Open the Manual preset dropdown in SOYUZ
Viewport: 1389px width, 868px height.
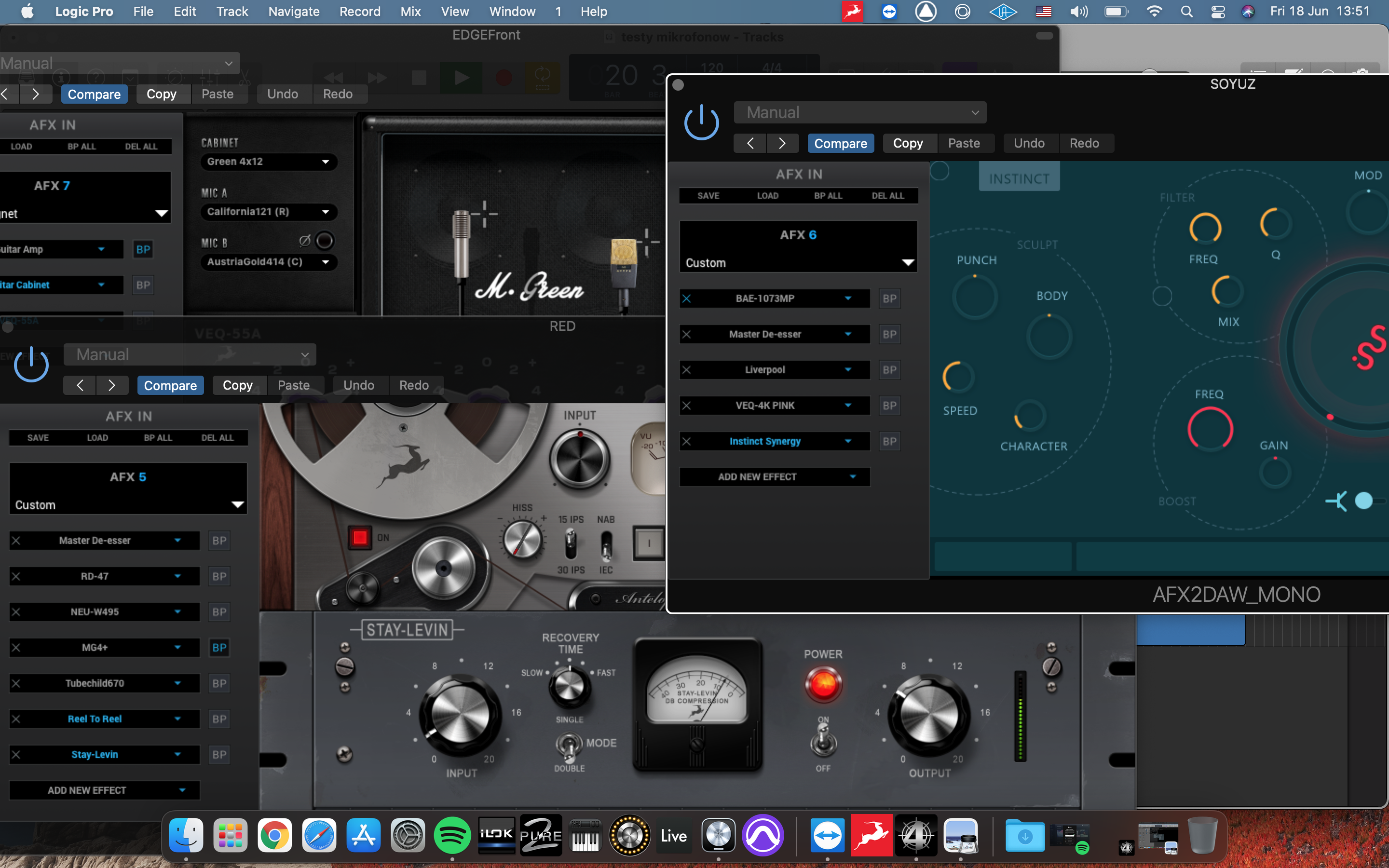point(860,112)
